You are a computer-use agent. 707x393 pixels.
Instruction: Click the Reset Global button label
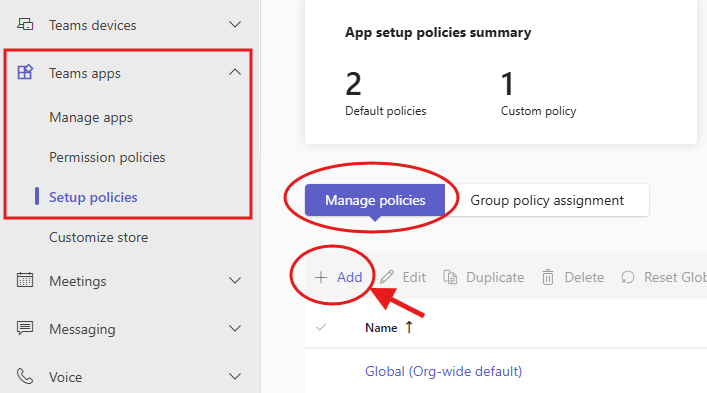pos(675,277)
